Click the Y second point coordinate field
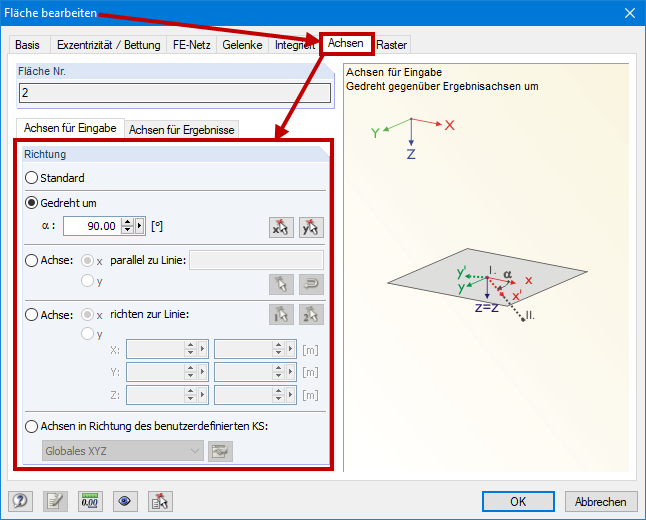 click(243, 372)
